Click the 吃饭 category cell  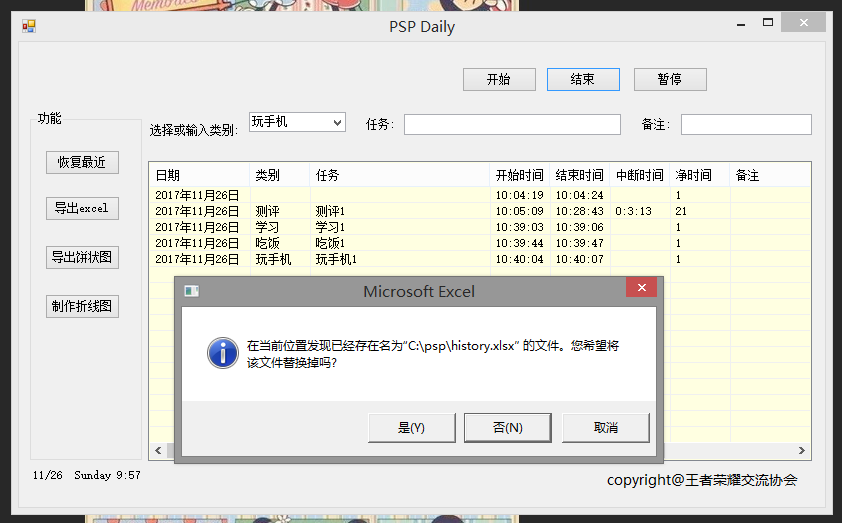[279, 243]
